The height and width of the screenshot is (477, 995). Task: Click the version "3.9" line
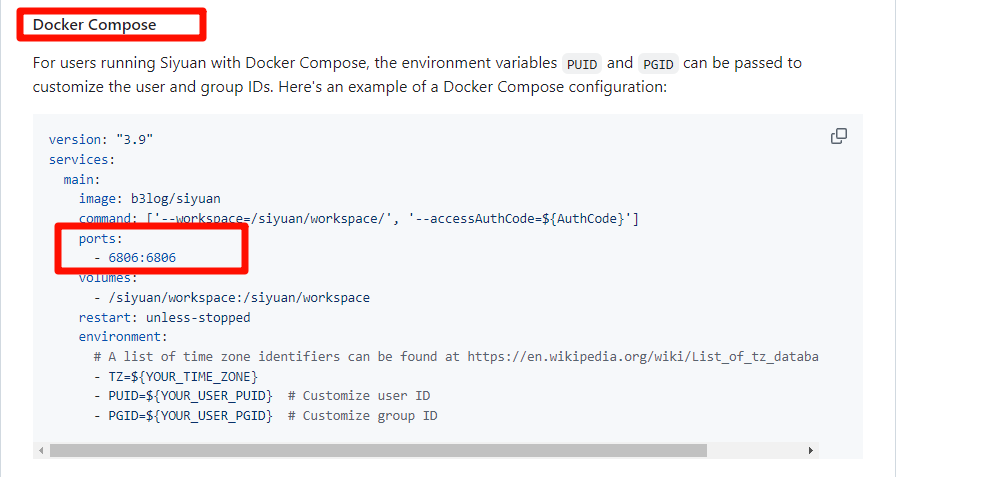coord(100,140)
